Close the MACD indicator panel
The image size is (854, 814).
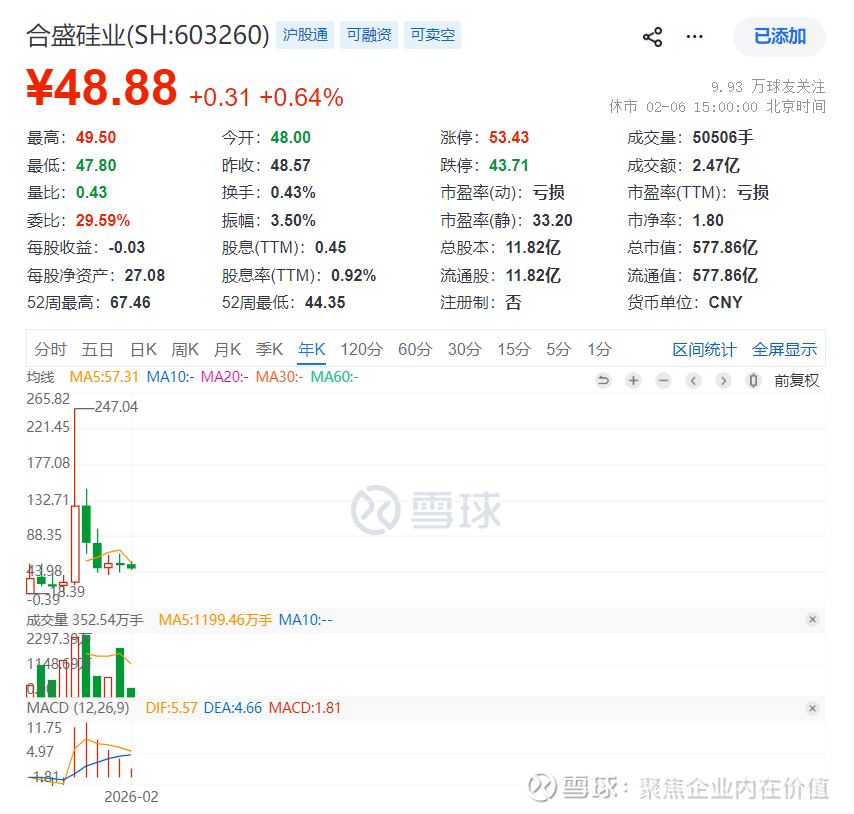(812, 708)
